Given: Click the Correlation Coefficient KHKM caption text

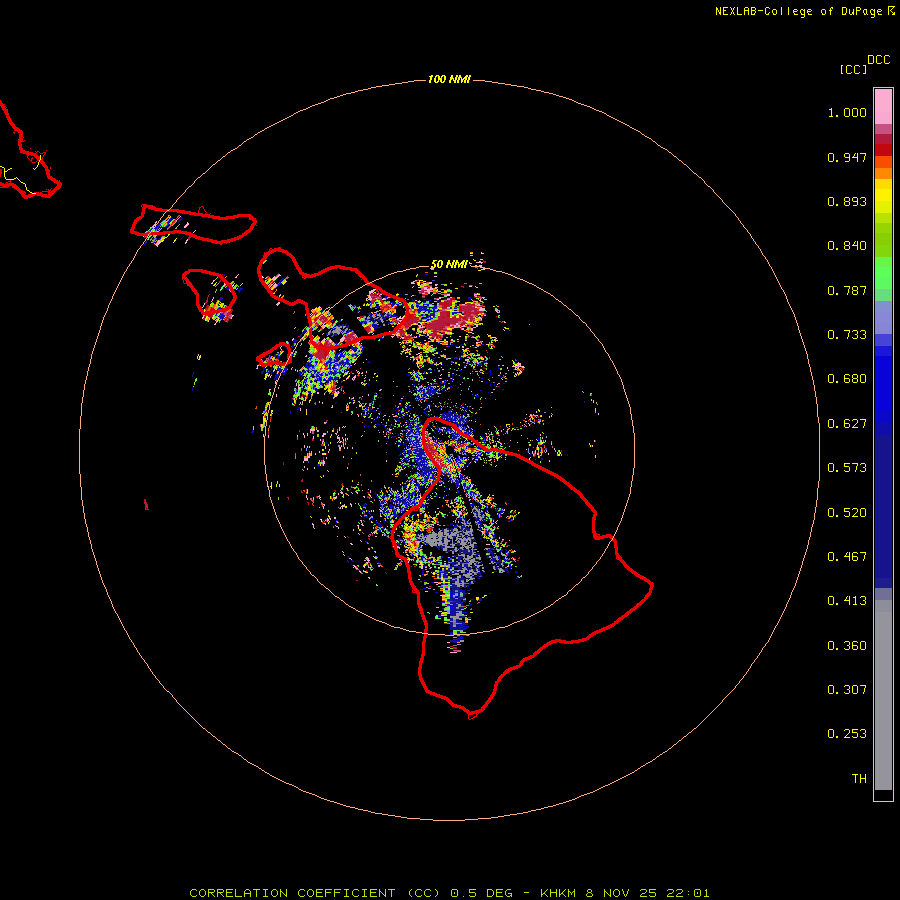Looking at the screenshot, I should click(x=449, y=893).
